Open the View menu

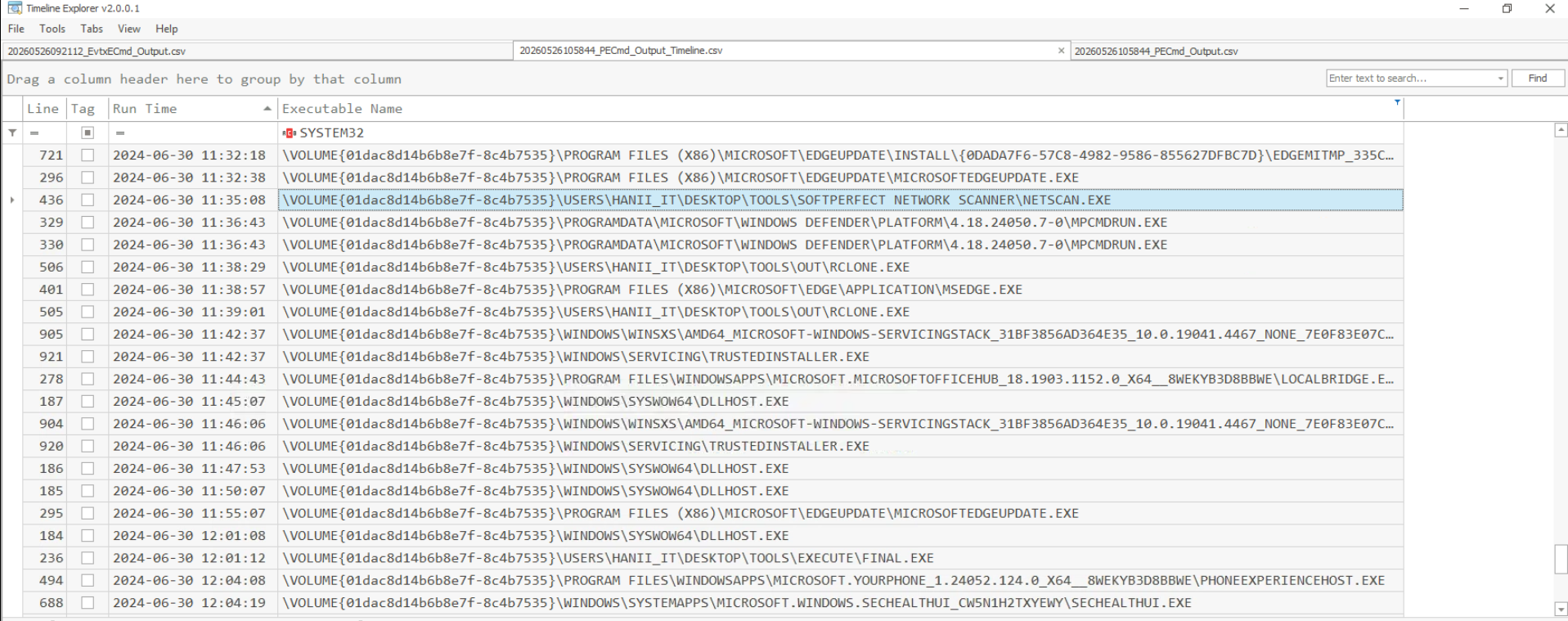point(129,29)
